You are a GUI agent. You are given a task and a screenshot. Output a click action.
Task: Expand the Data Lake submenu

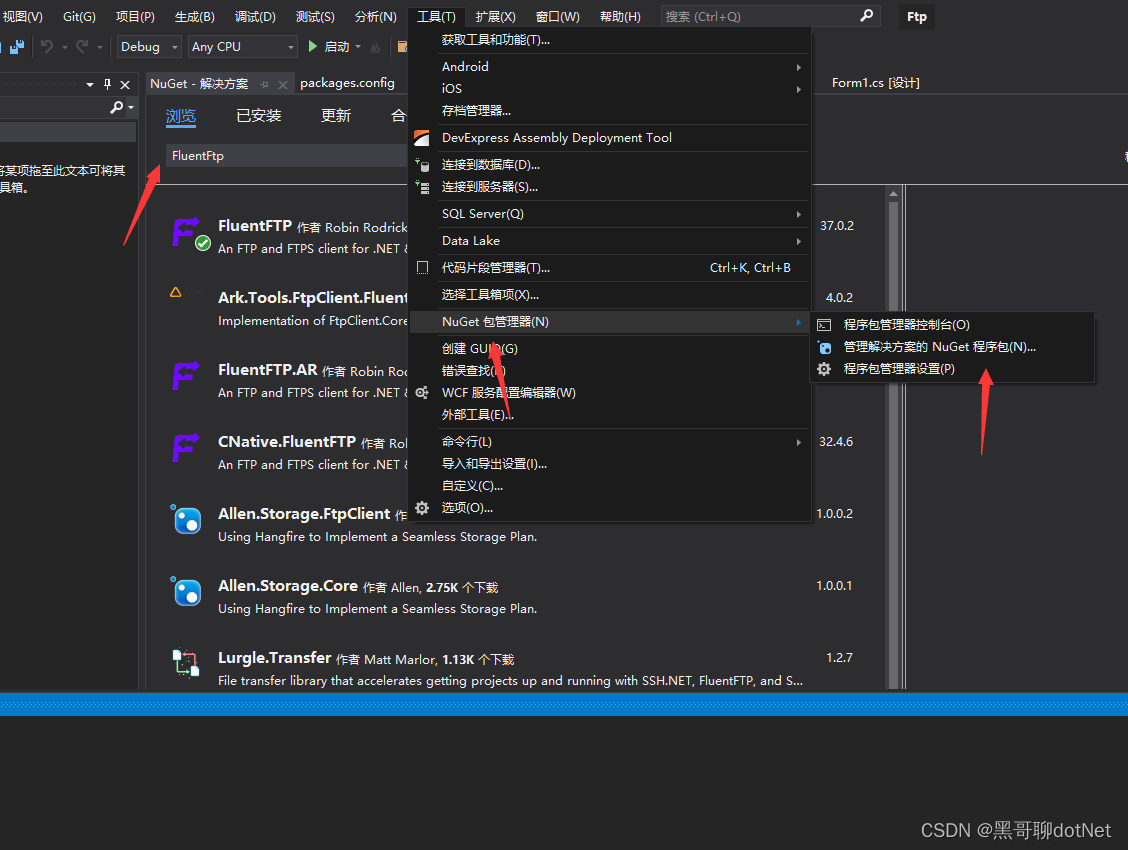click(x=799, y=241)
